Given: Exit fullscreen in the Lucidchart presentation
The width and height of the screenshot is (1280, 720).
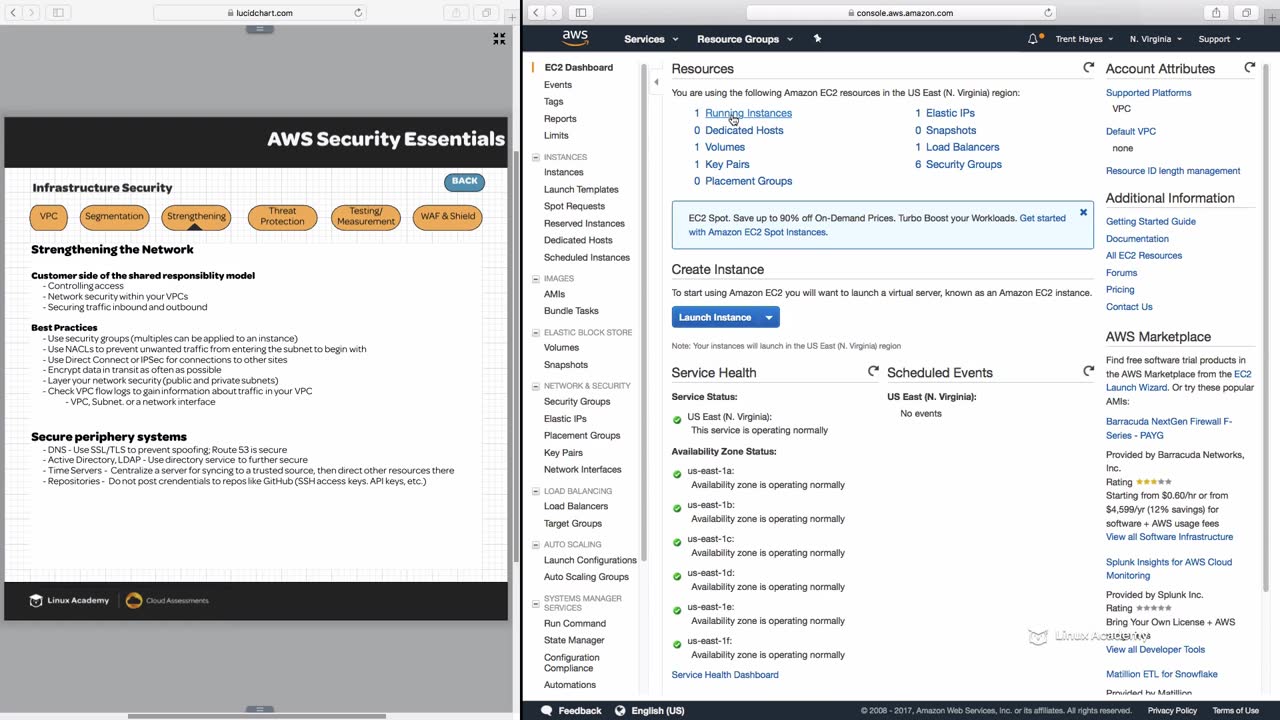Looking at the screenshot, I should 499,39.
